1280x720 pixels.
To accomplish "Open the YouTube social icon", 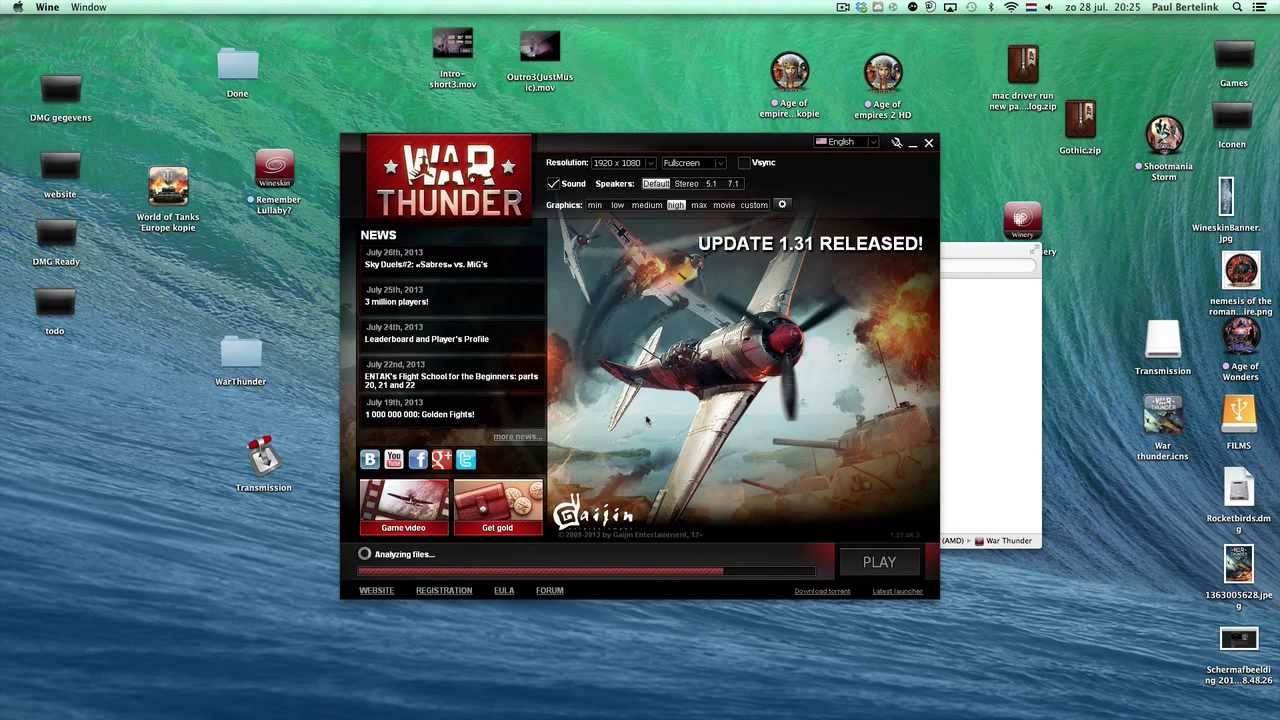I will pos(394,459).
